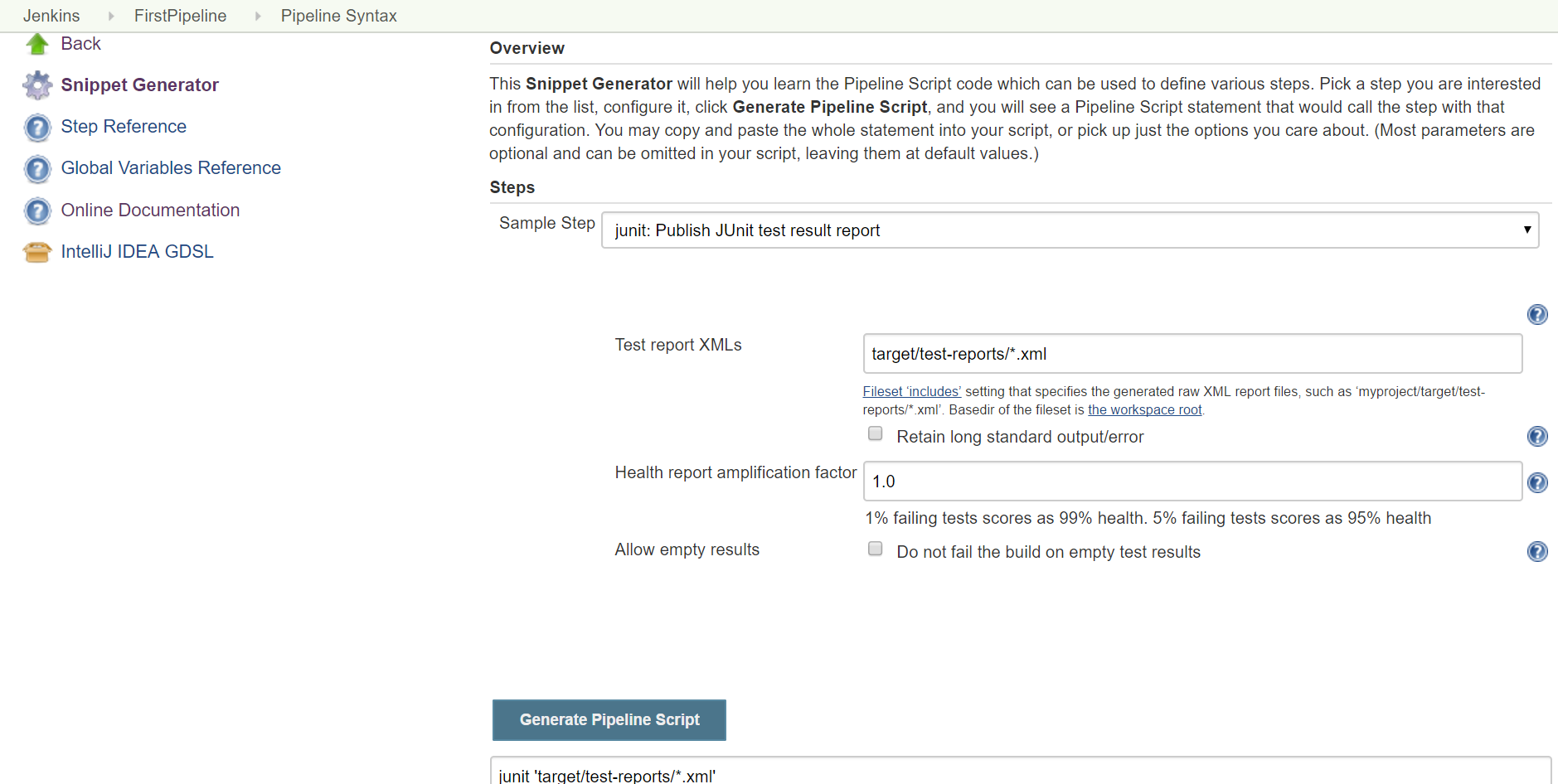
Task: Open the Snippet Generator sidebar link
Action: coord(139,85)
